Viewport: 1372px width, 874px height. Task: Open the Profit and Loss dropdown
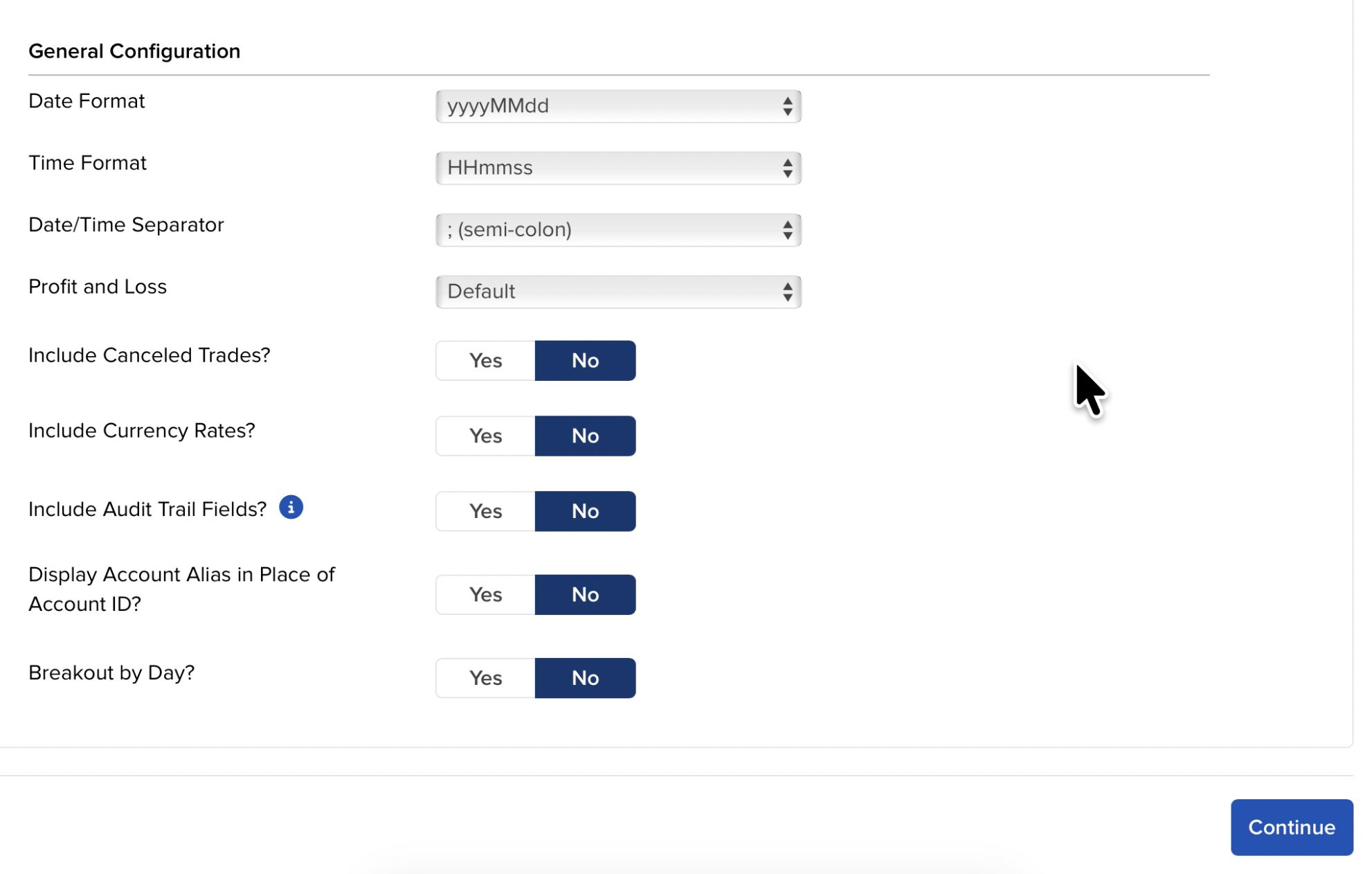pos(617,292)
